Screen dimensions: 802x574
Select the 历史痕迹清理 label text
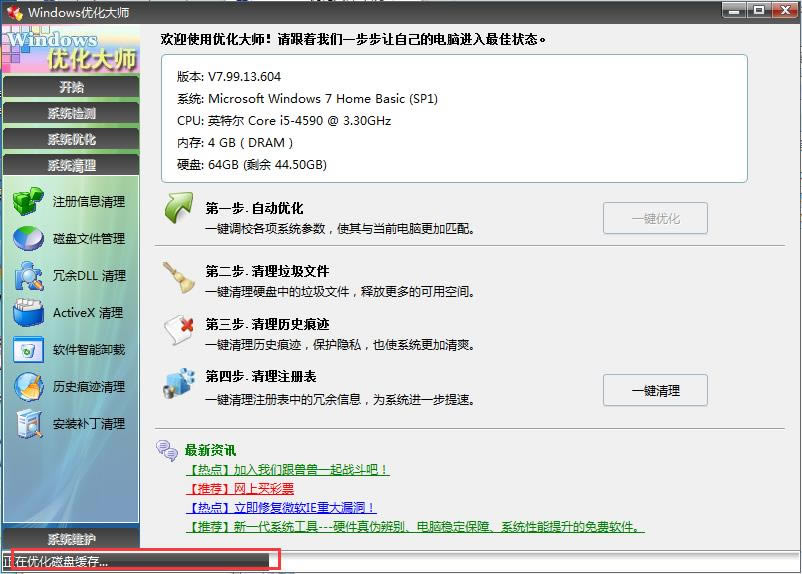pos(89,387)
